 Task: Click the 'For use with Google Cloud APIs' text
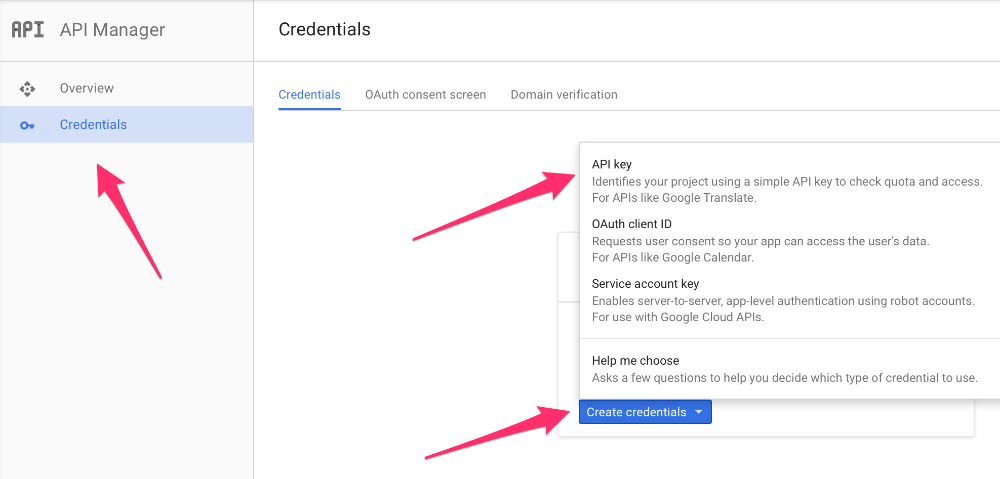678,317
